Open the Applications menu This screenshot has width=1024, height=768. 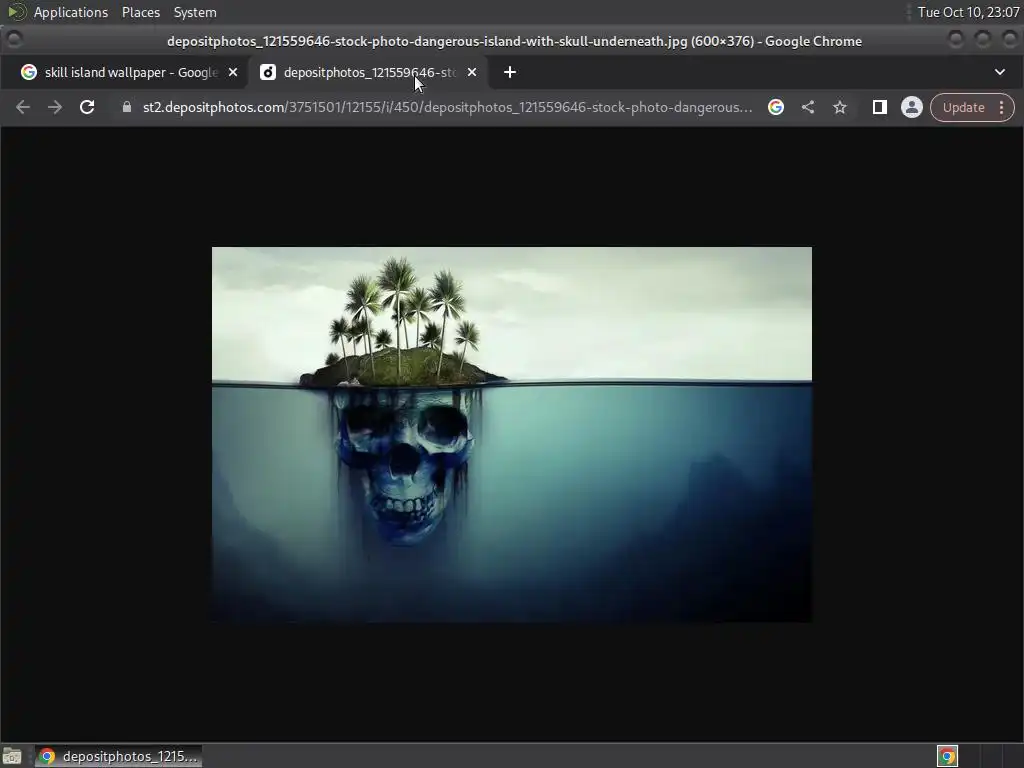tap(71, 12)
